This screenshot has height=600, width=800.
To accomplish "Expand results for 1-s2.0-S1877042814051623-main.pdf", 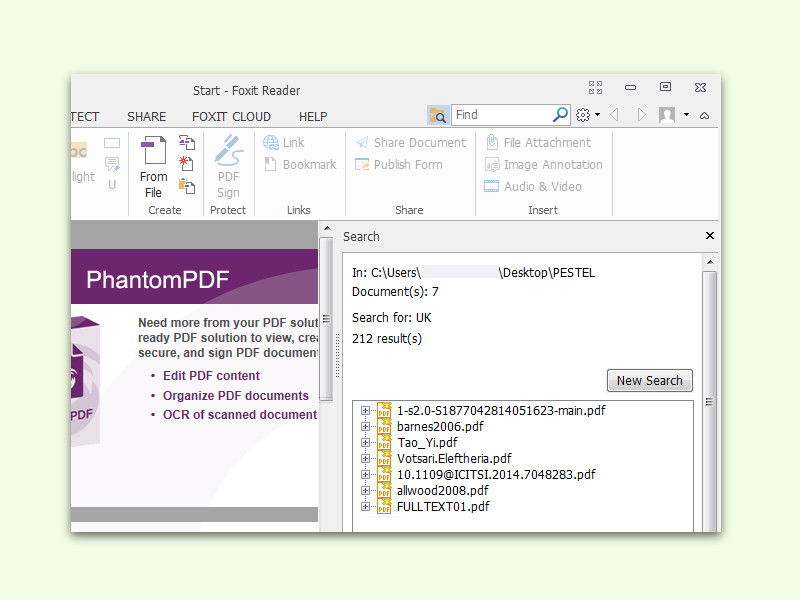I will coord(365,410).
